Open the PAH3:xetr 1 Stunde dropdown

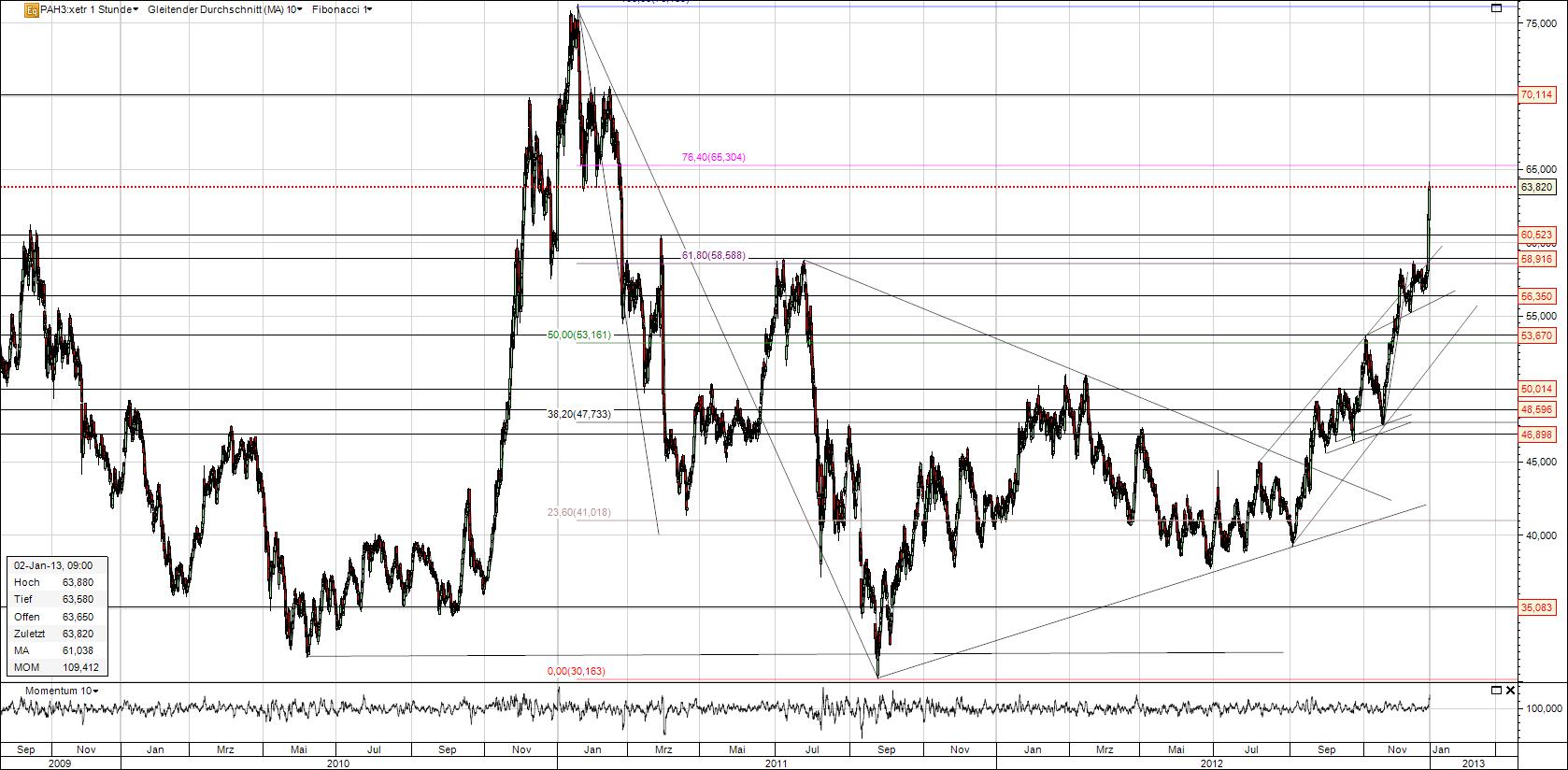coord(83,10)
